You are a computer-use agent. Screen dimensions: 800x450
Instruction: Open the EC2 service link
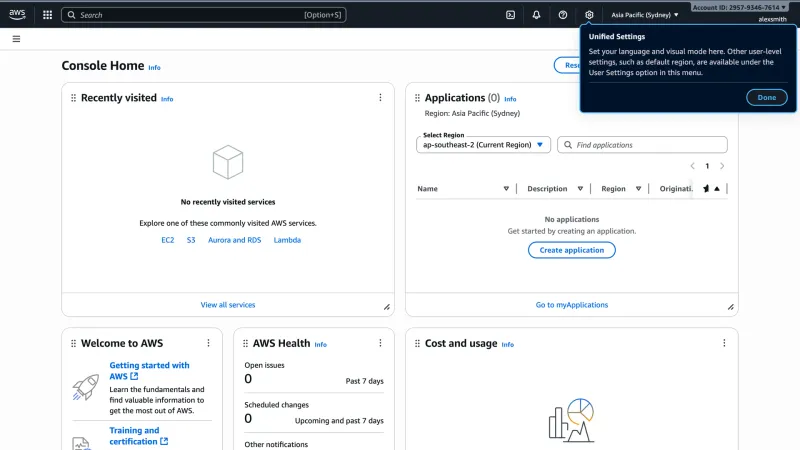pyautogui.click(x=167, y=240)
